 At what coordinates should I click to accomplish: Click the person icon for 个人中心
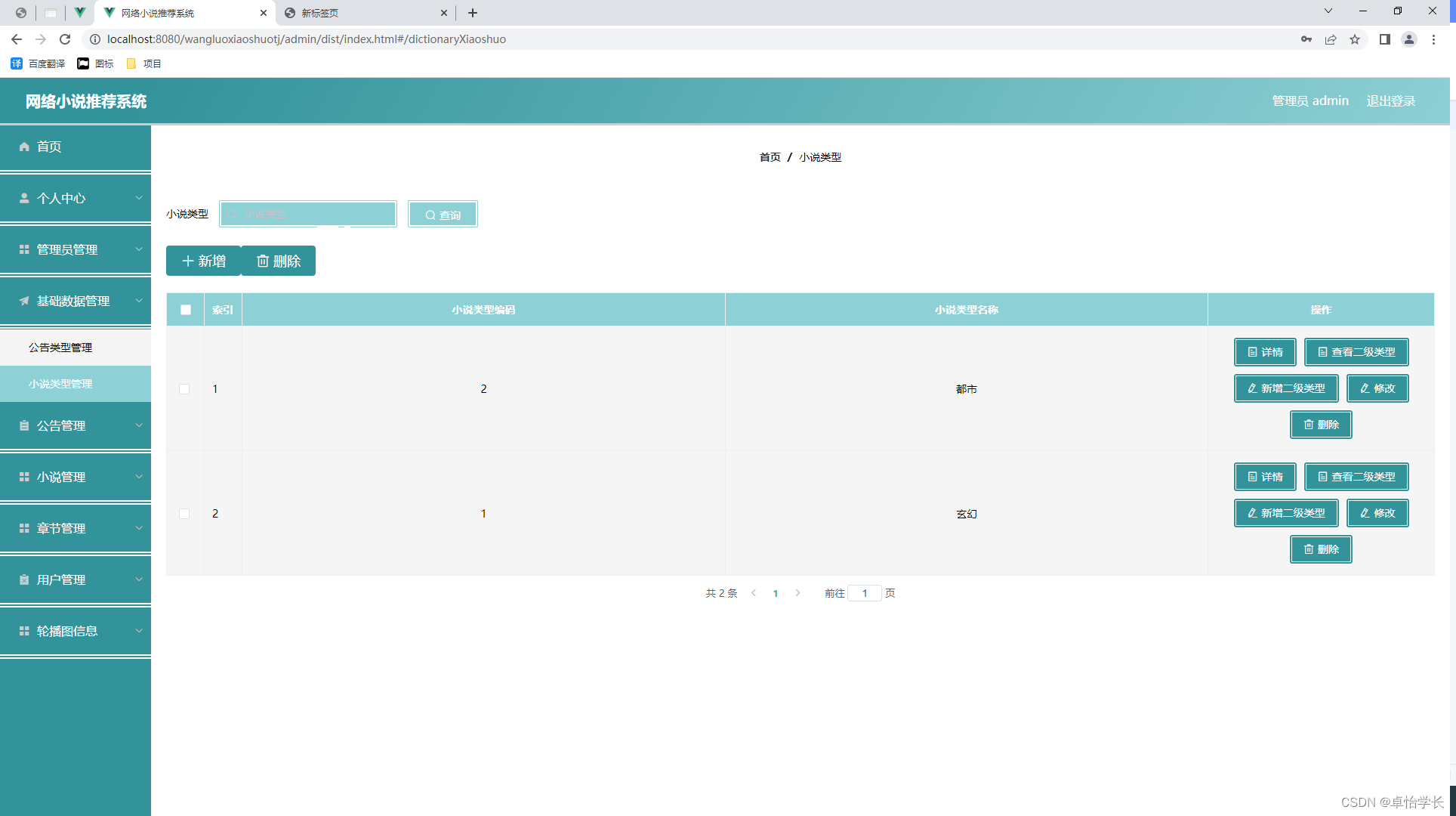coord(24,198)
